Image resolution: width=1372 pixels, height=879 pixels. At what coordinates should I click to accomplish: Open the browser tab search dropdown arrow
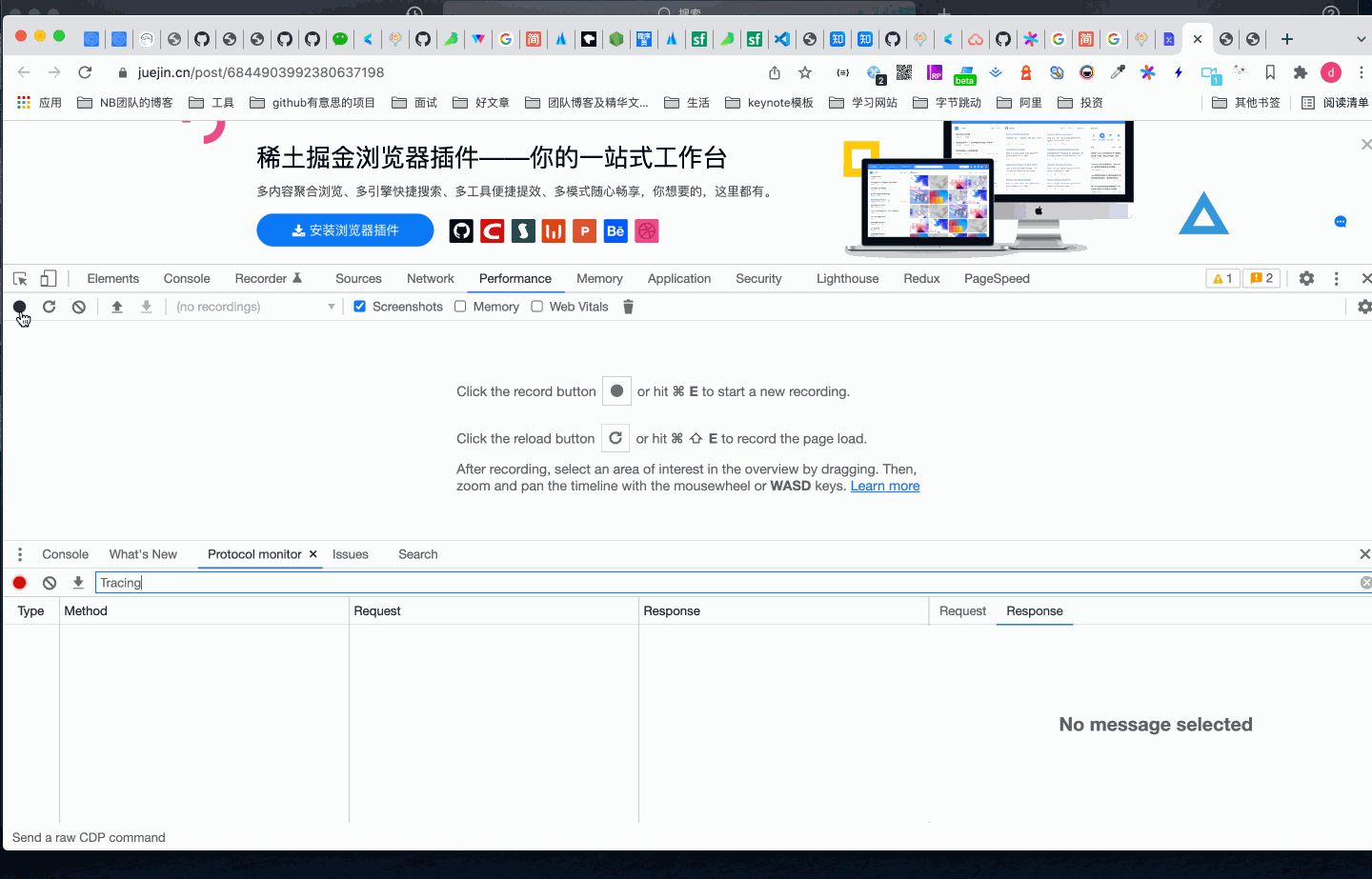click(x=1361, y=39)
